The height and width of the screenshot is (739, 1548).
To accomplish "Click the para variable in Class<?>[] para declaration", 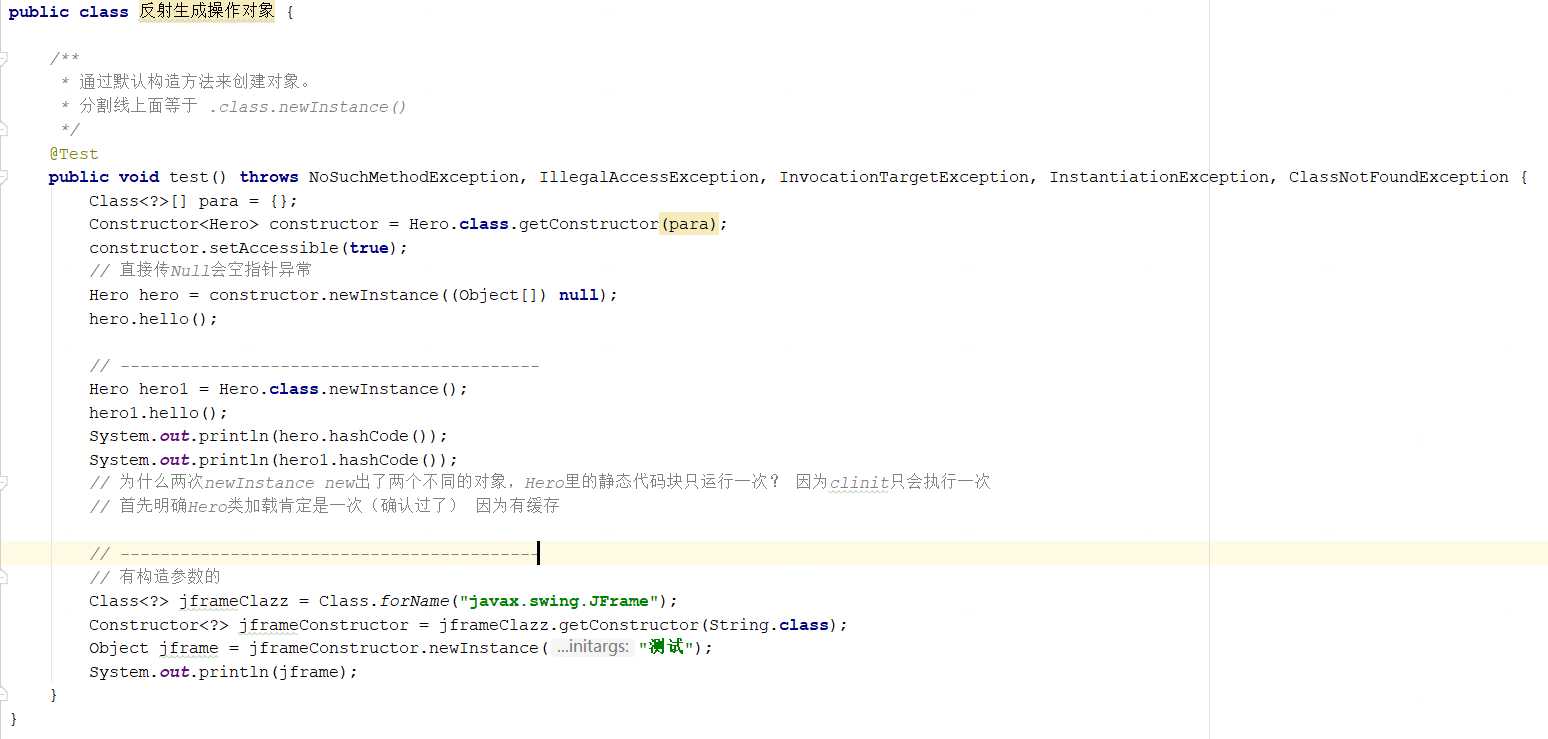I will (219, 200).
